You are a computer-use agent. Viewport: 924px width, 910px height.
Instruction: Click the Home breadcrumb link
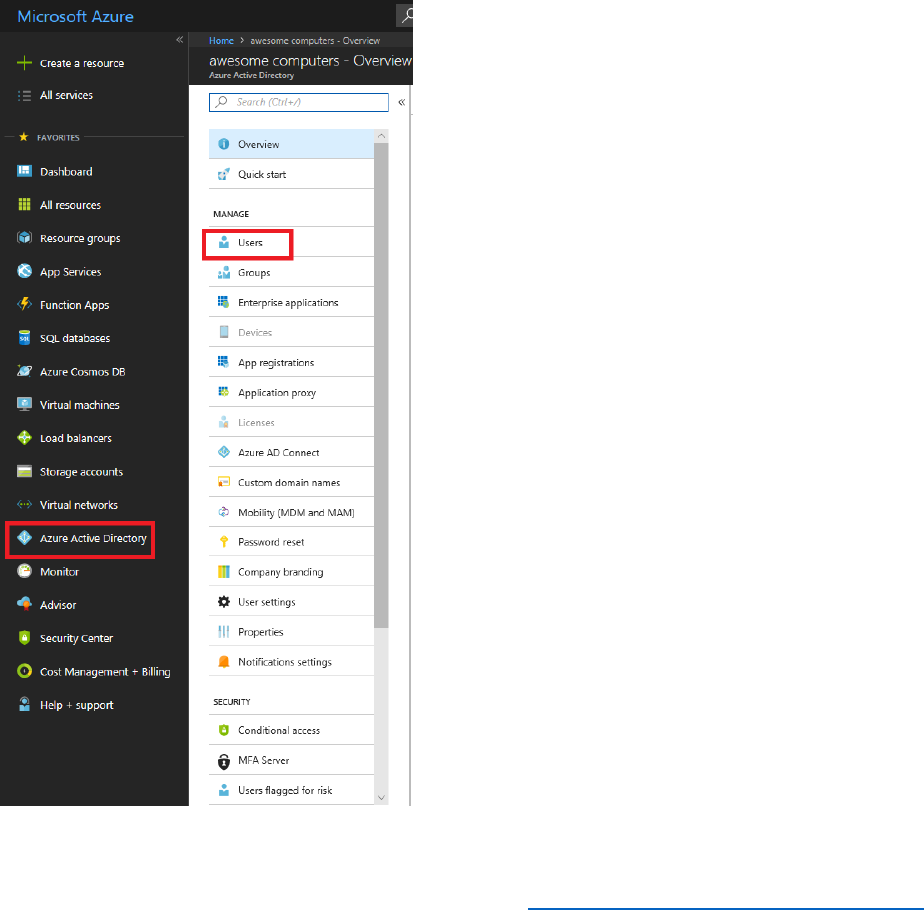221,41
